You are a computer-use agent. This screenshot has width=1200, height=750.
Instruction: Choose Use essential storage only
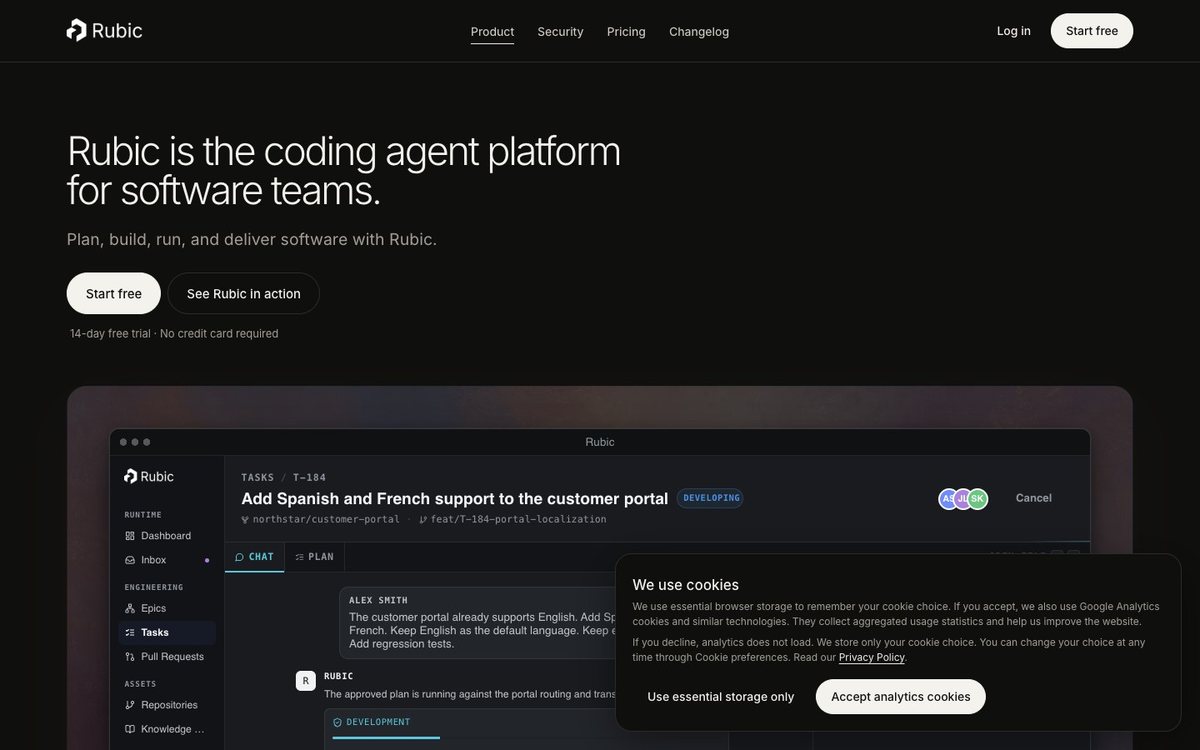721,697
